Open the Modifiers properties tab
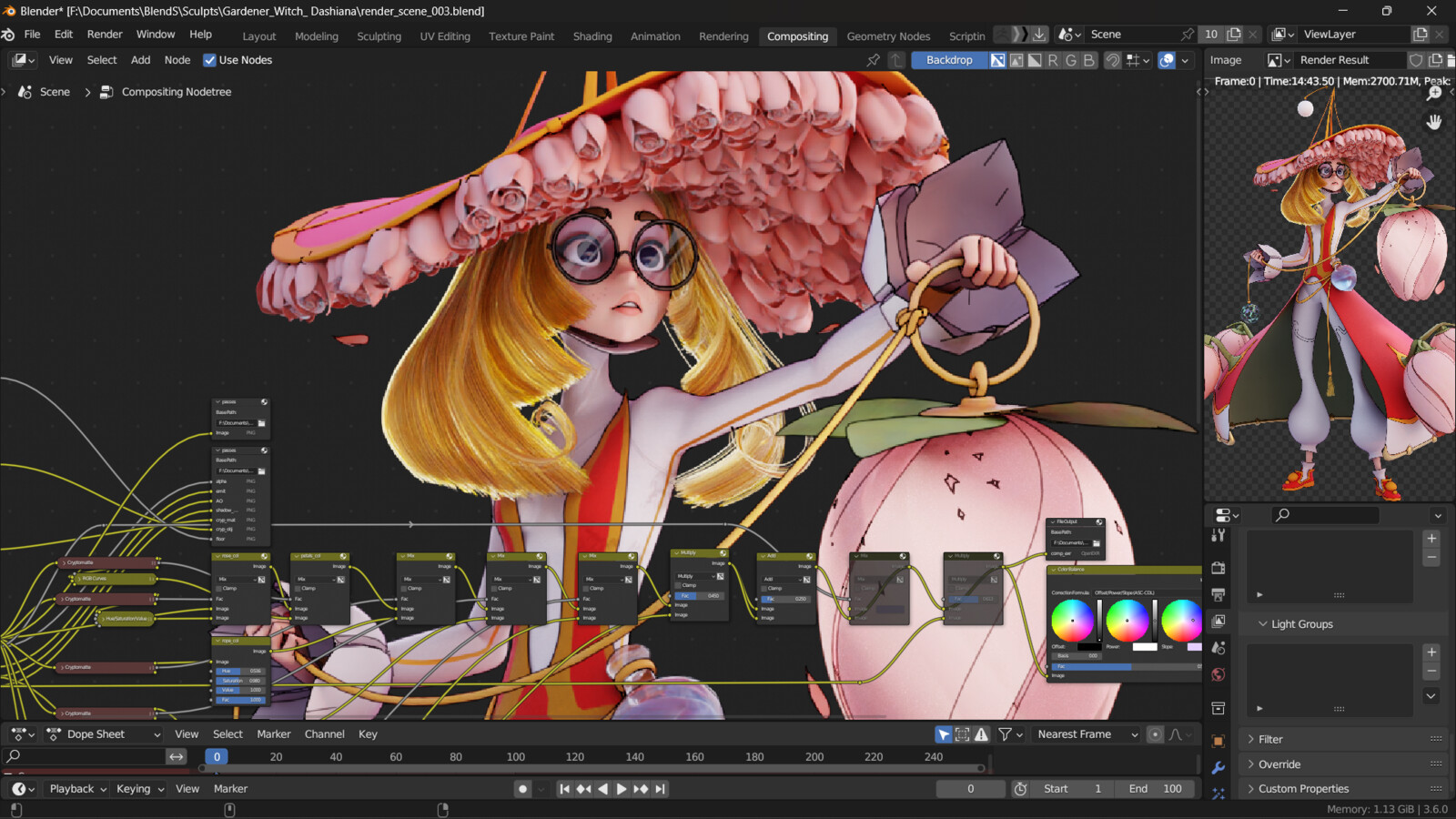 pos(1218,768)
